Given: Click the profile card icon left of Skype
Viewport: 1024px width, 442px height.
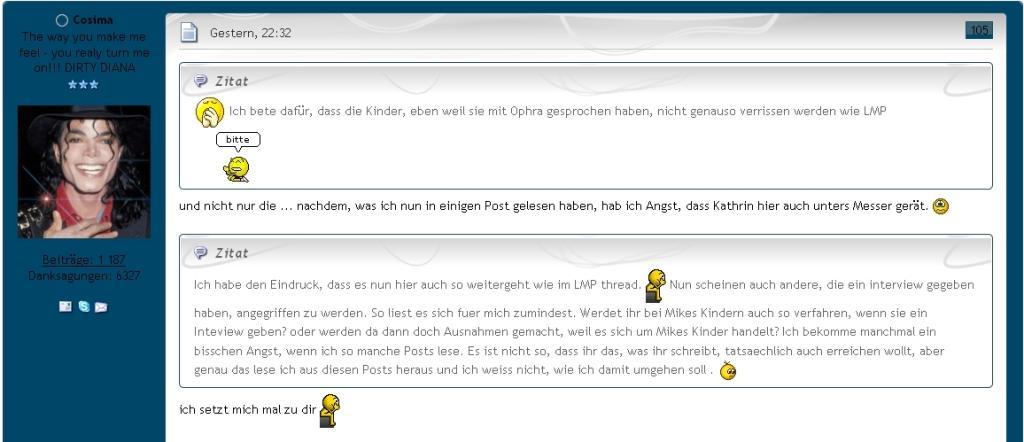Looking at the screenshot, I should [x=65, y=306].
